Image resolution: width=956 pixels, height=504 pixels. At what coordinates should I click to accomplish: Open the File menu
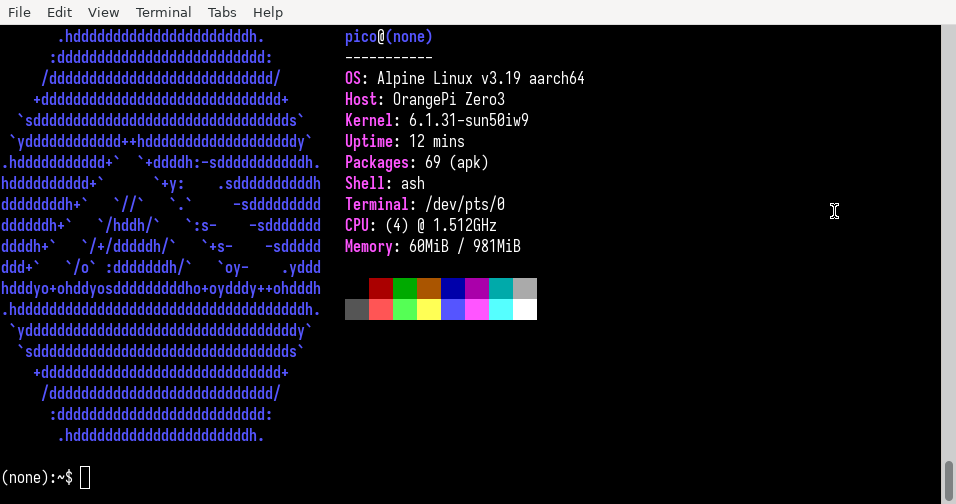pyautogui.click(x=19, y=12)
